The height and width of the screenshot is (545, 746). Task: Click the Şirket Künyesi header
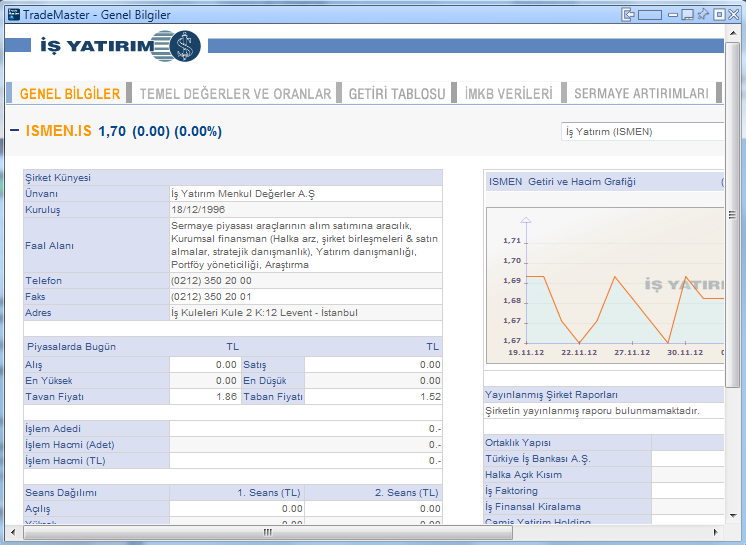point(233,178)
